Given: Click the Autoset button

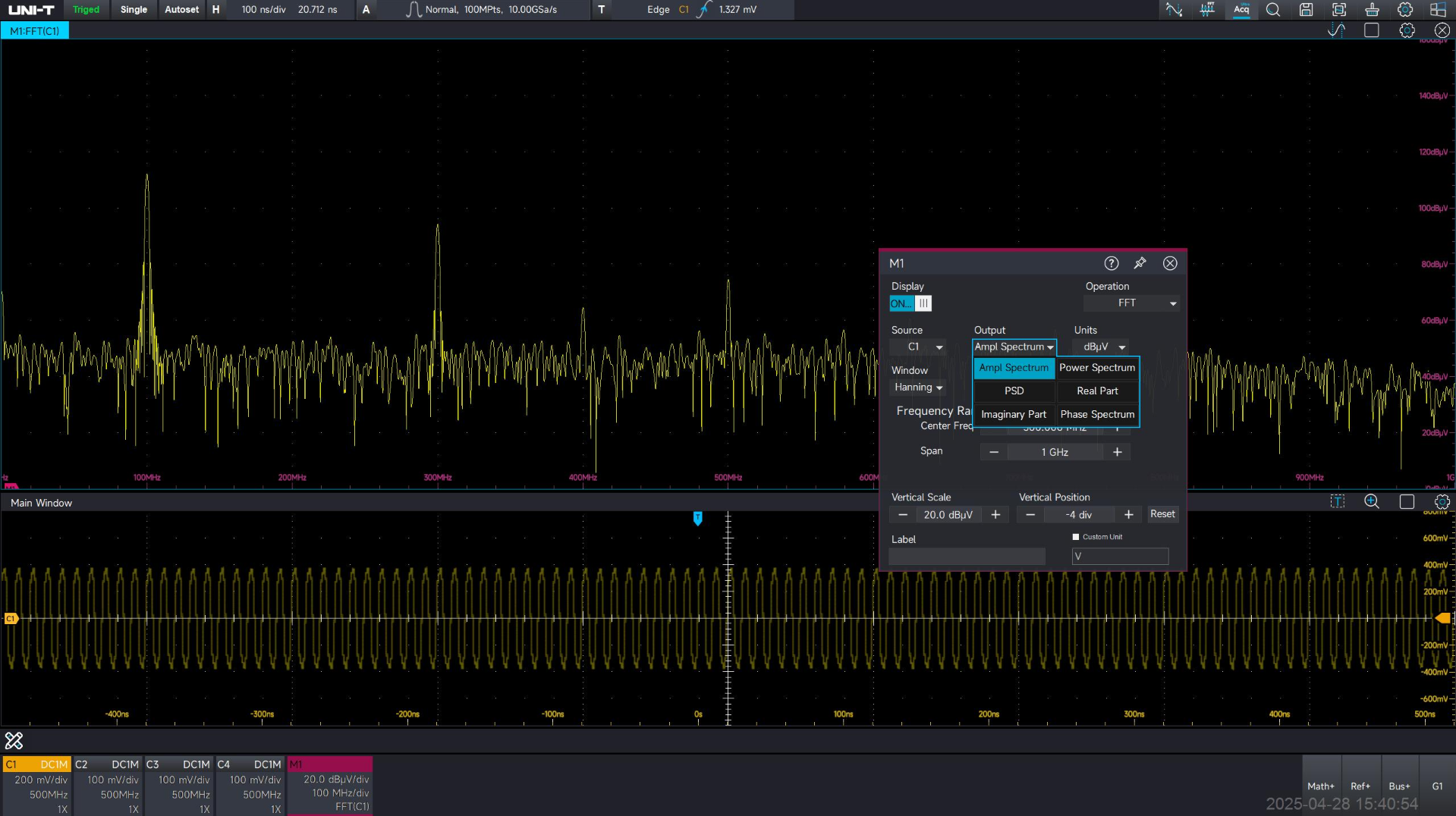Looking at the screenshot, I should coord(181,10).
